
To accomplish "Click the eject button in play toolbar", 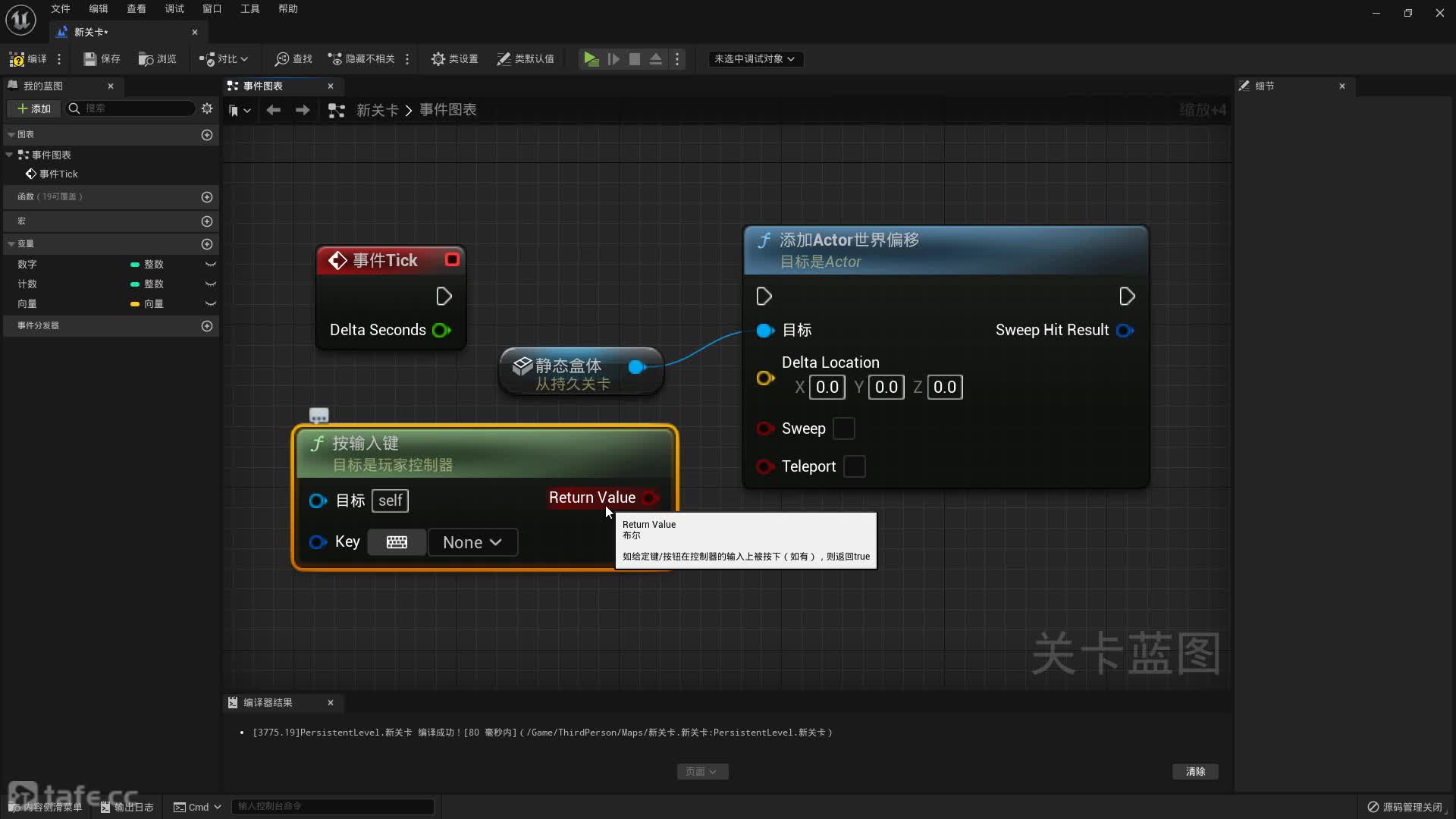I will pos(656,58).
